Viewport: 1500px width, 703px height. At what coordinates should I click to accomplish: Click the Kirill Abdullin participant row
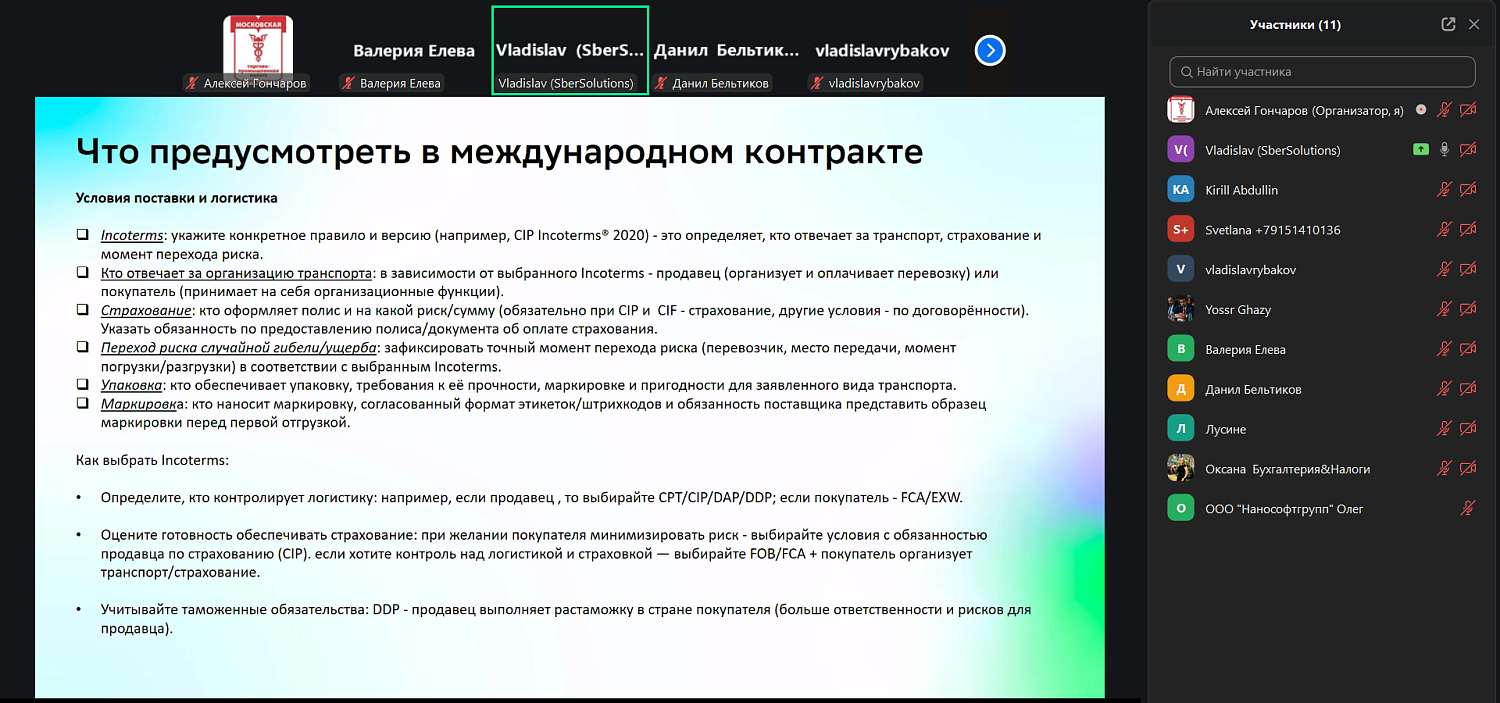click(x=1300, y=189)
